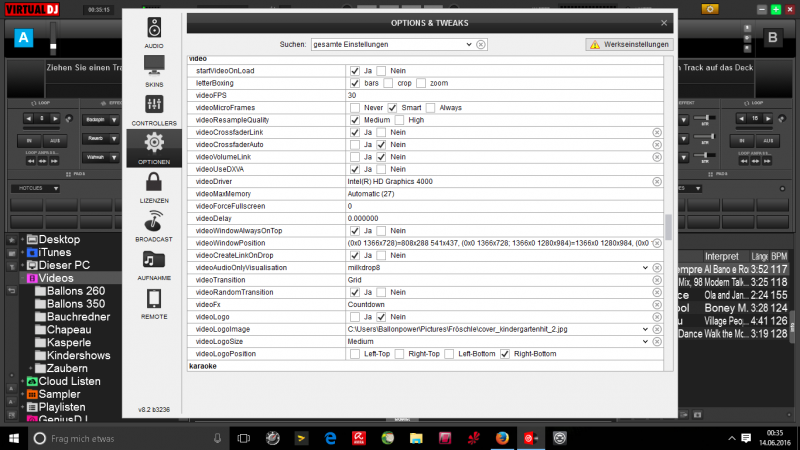
Task: Open the Remote settings section
Action: point(154,302)
